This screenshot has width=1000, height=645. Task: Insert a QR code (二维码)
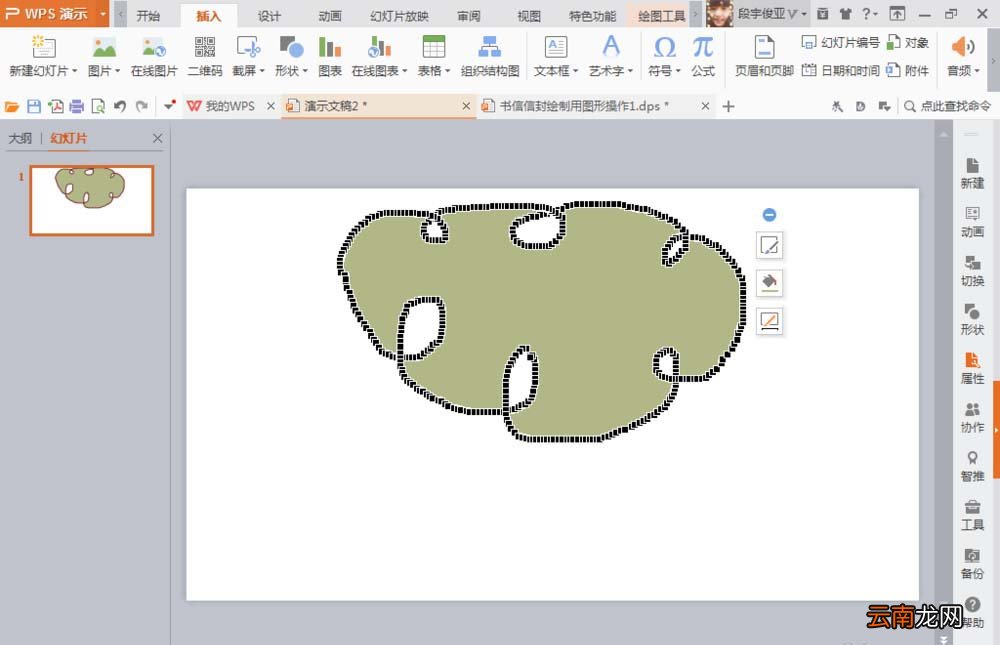coord(205,56)
